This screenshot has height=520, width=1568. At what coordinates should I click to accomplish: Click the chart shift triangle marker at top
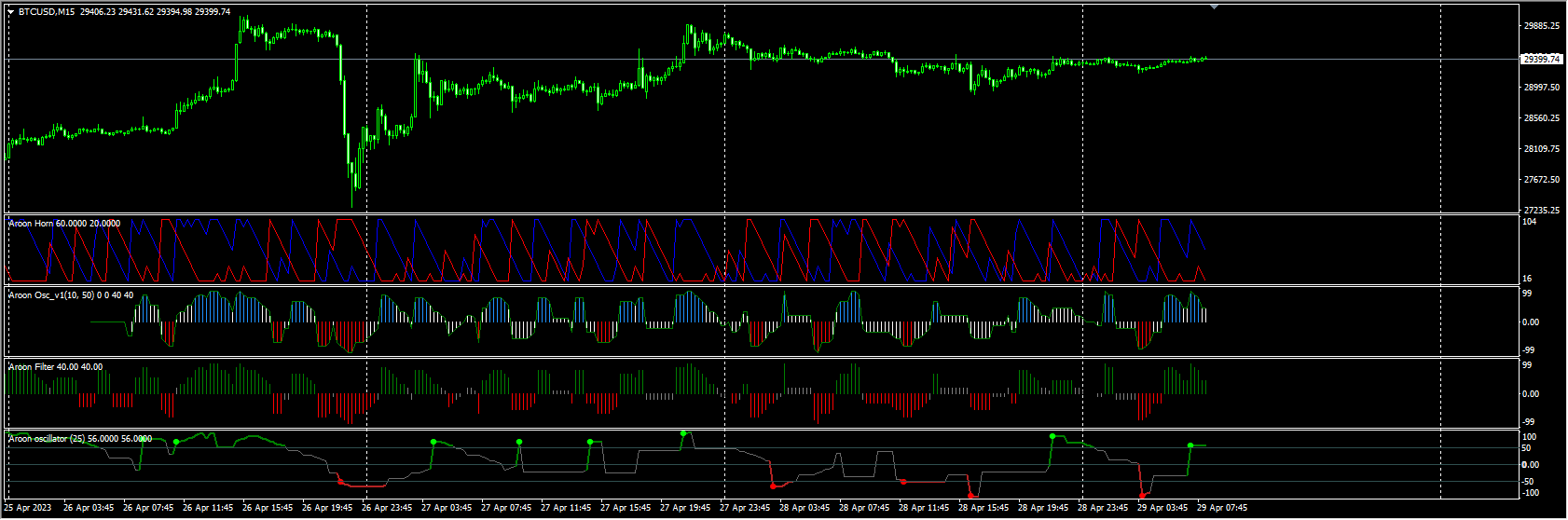coord(1214,7)
